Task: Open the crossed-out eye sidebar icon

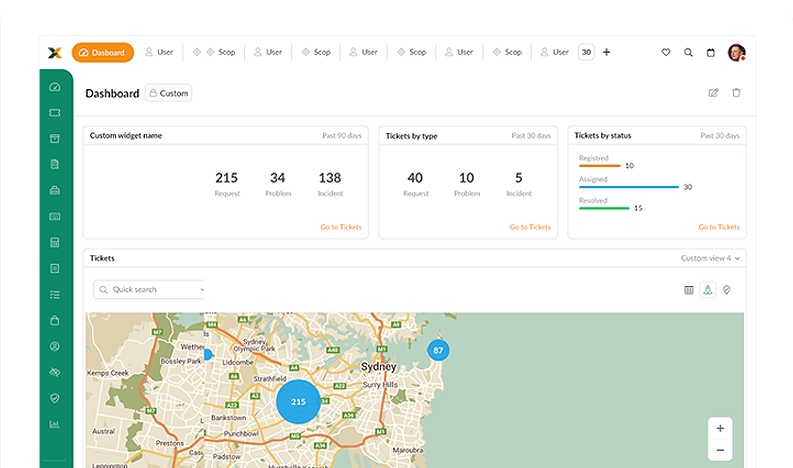Action: coord(55,372)
